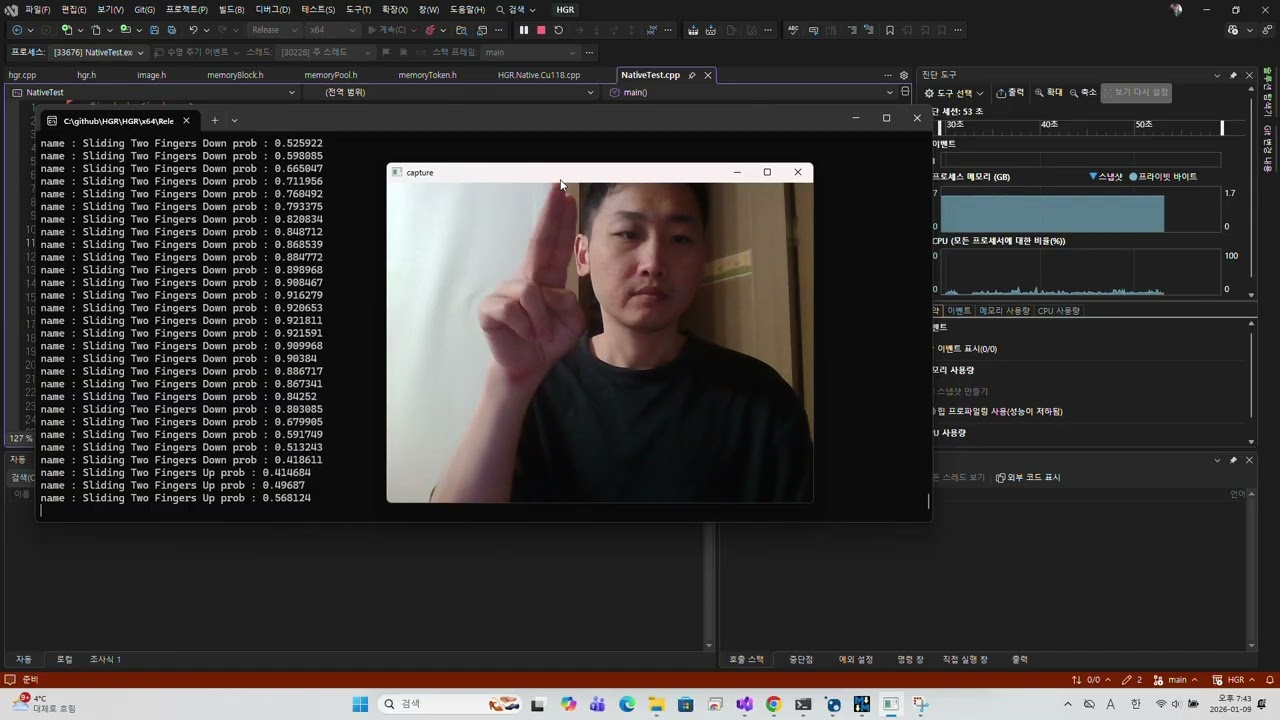
Task: Stop debugging with the red square button
Action: (x=541, y=30)
